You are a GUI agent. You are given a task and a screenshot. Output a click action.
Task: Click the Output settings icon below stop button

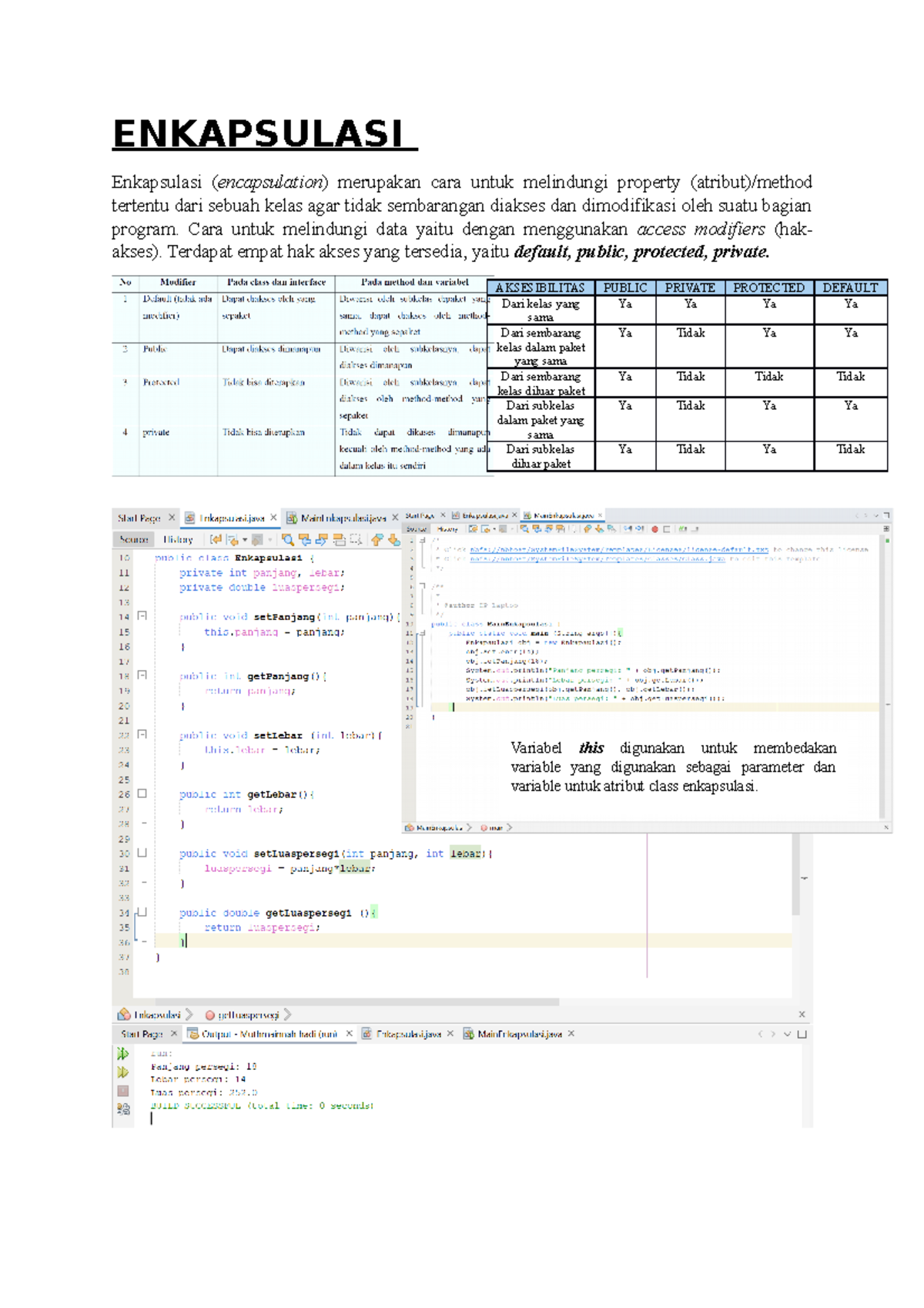click(122, 1109)
